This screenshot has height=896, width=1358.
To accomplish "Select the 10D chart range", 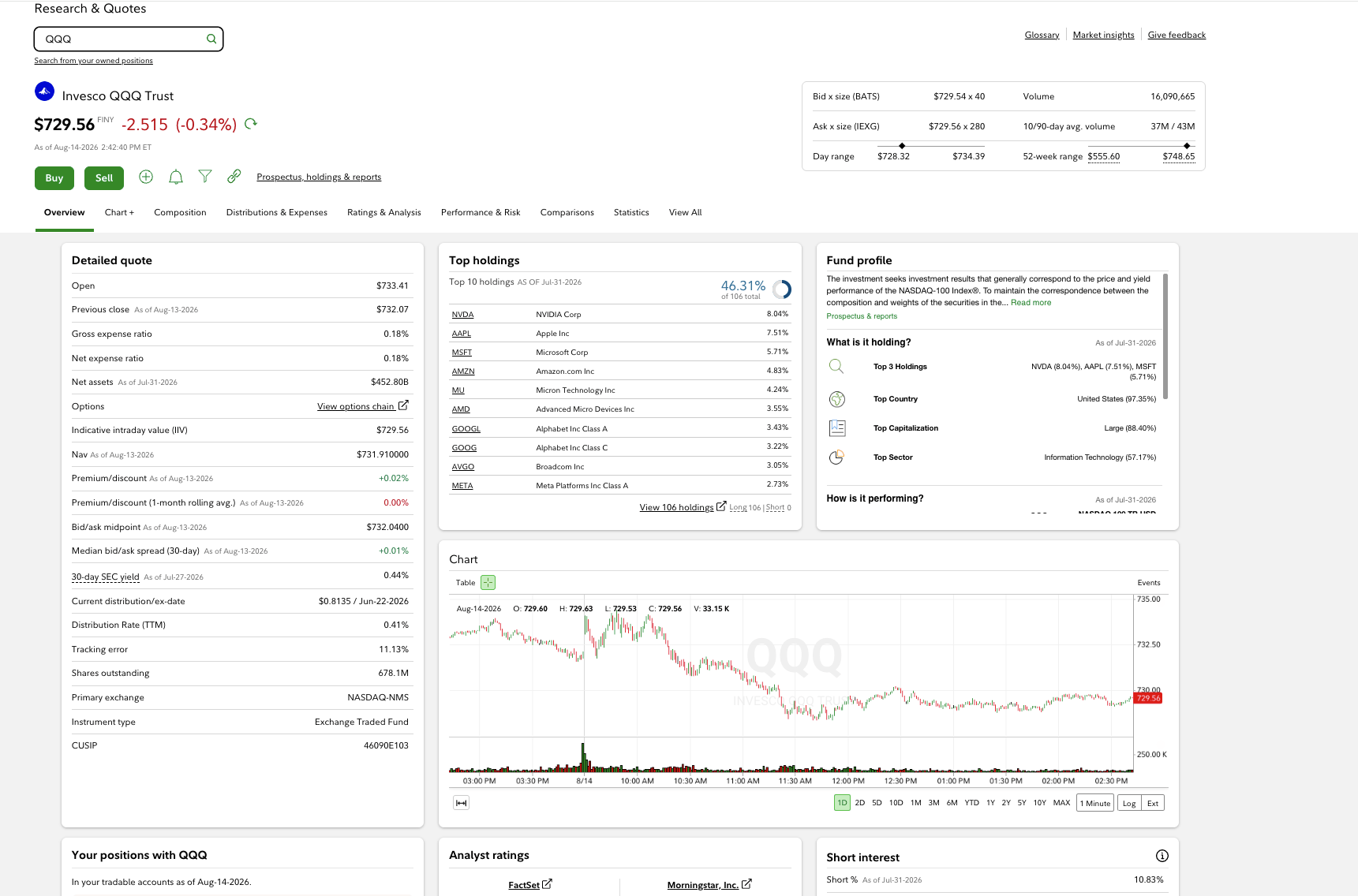I will pos(896,803).
